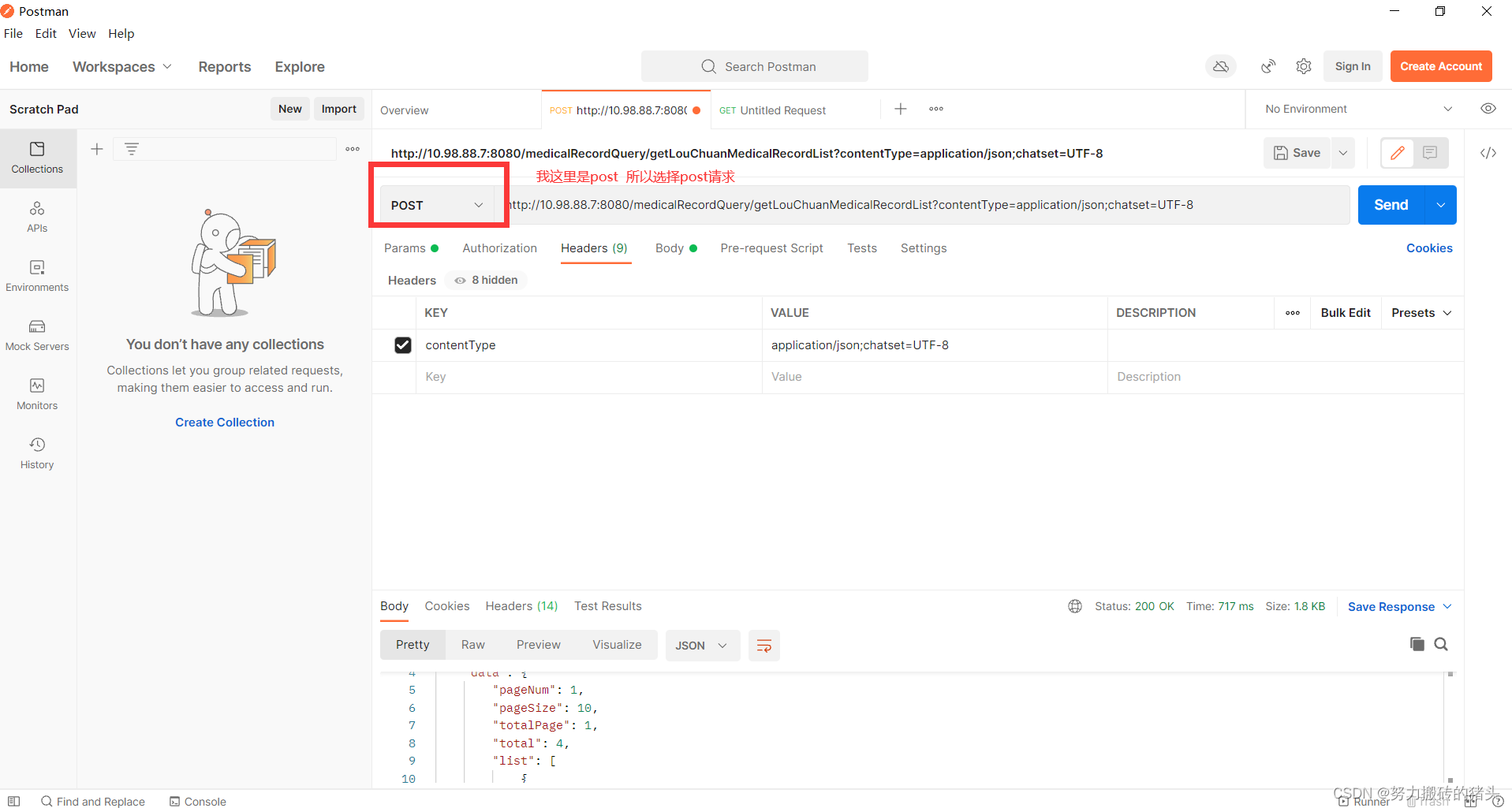Image resolution: width=1512 pixels, height=808 pixels.
Task: Click Bulk Edit in headers table
Action: tap(1346, 313)
